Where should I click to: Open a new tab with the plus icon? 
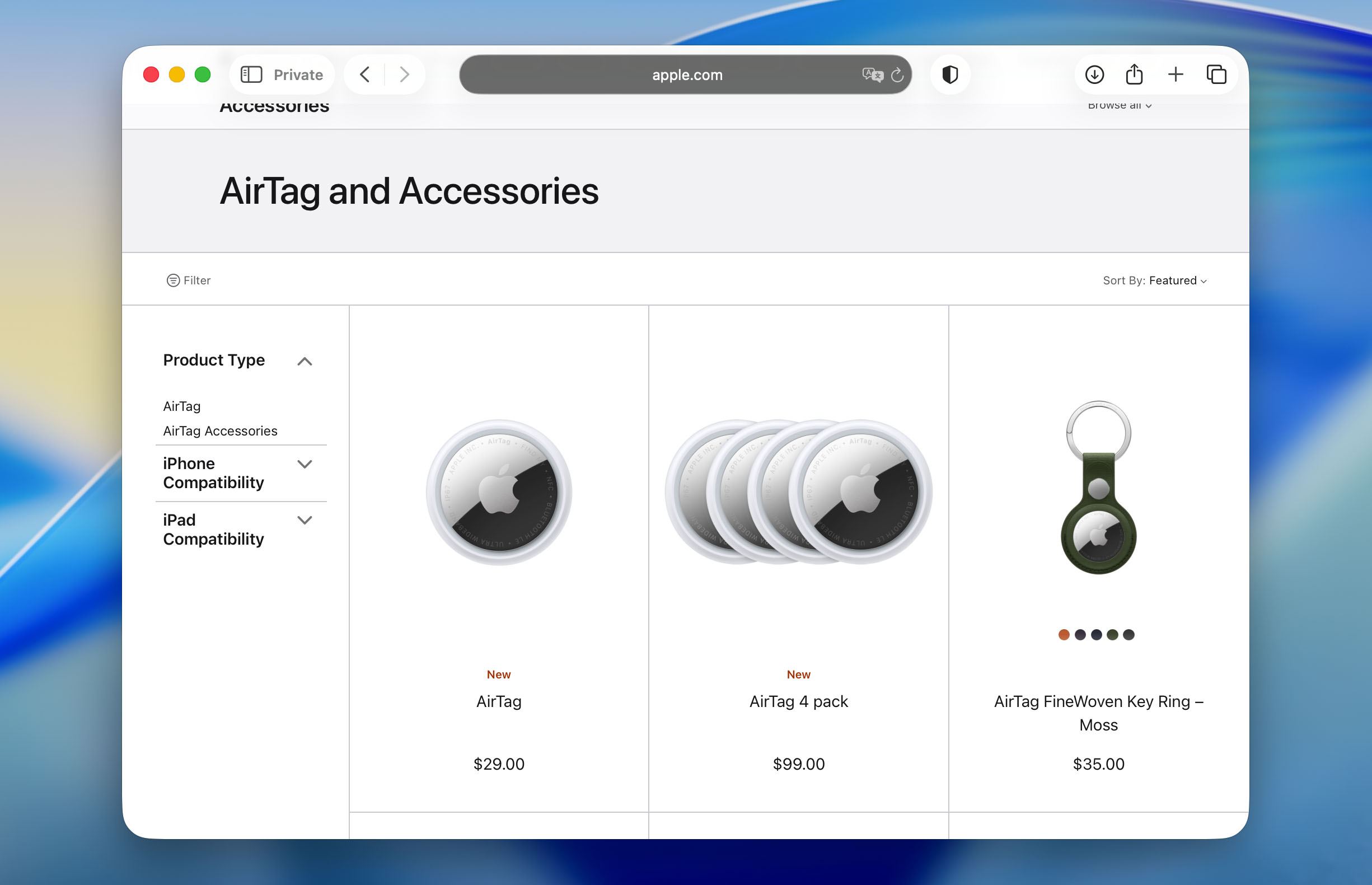click(x=1175, y=74)
